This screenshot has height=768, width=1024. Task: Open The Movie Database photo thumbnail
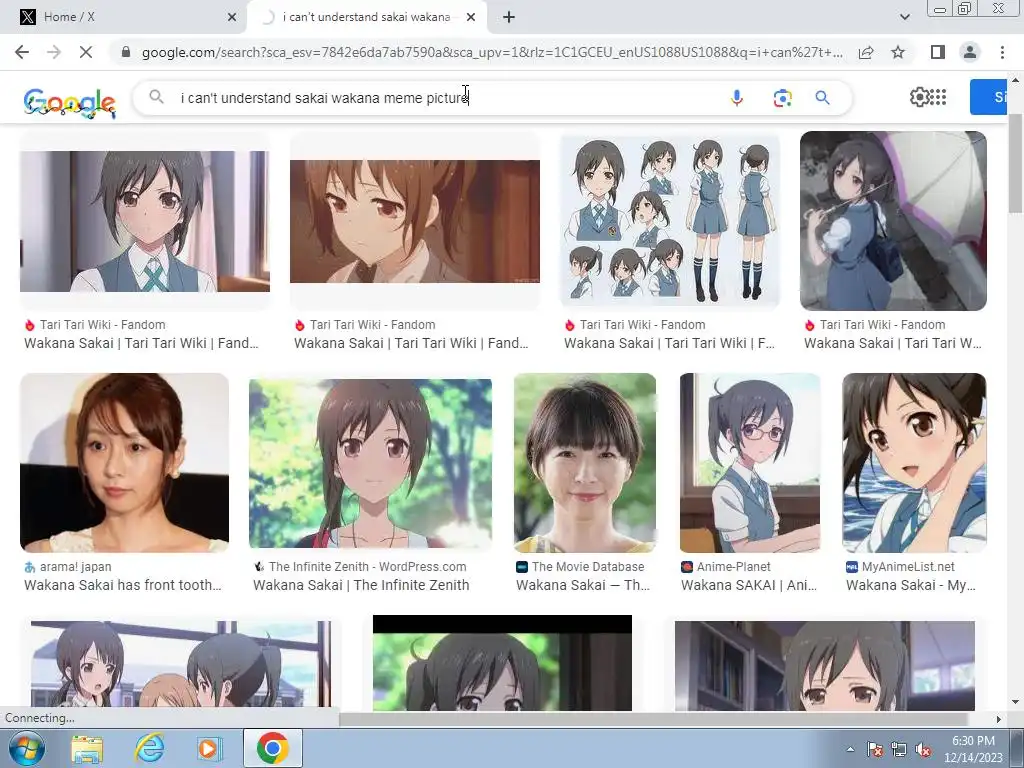(584, 462)
